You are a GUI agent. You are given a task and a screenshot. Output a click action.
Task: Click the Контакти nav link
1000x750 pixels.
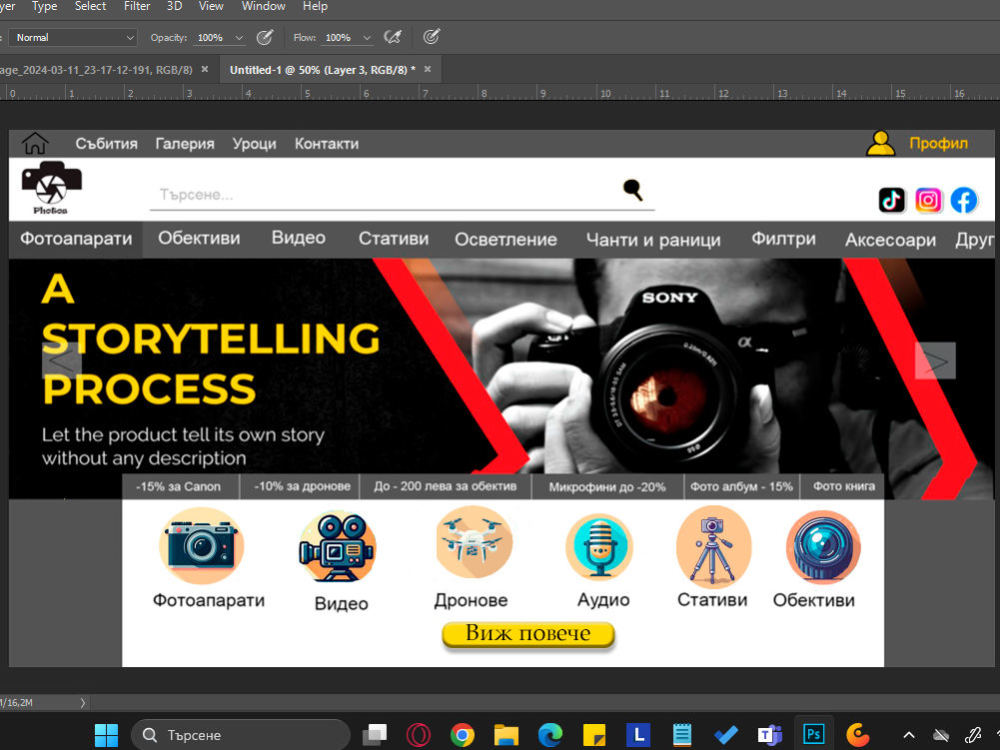327,143
